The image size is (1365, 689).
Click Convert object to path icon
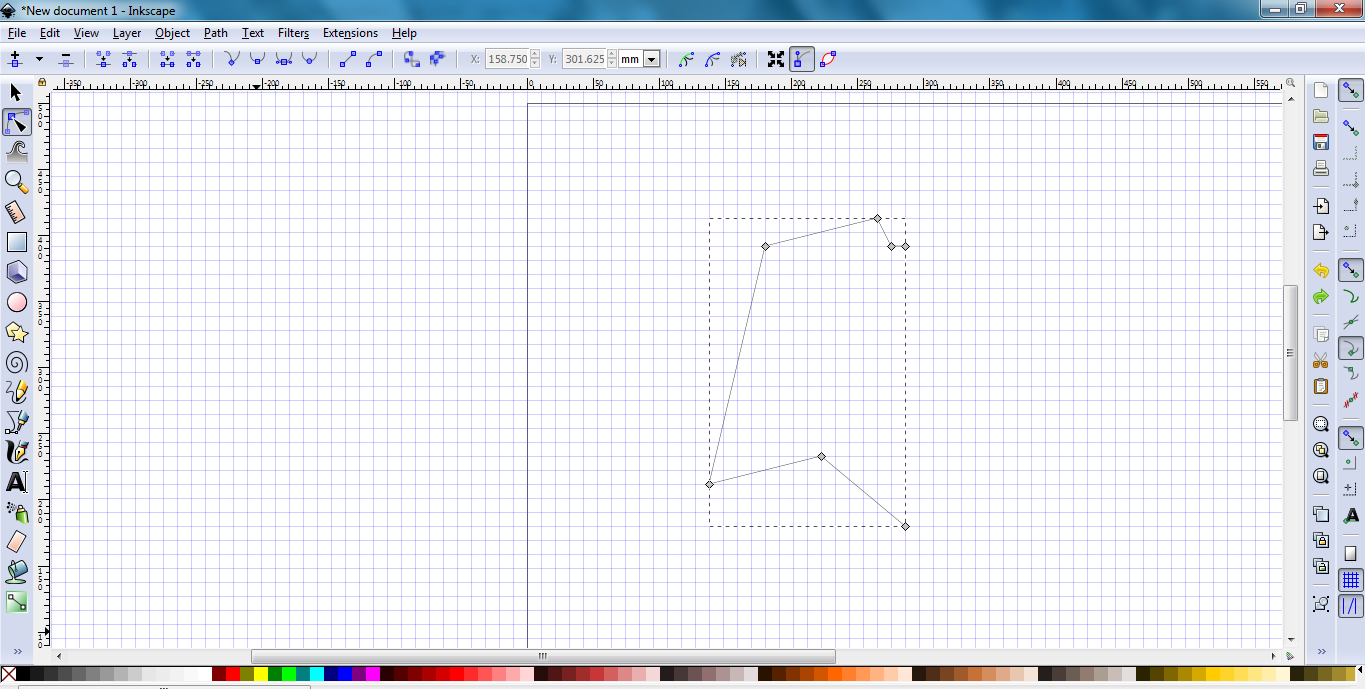click(411, 59)
